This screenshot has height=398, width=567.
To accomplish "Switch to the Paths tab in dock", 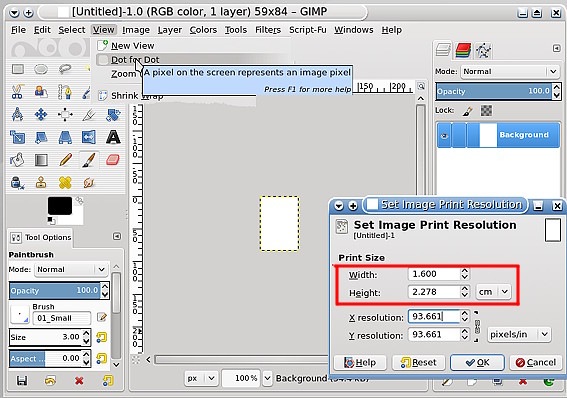I will click(x=484, y=50).
